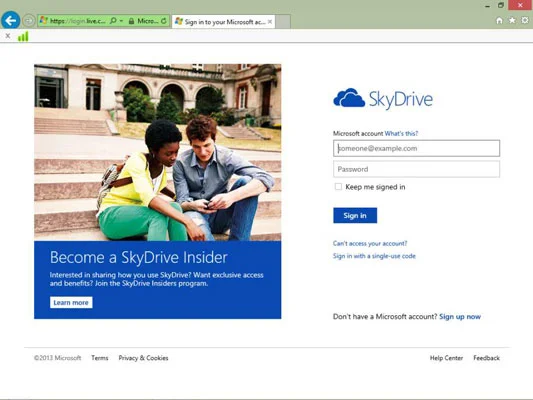This screenshot has height=400, width=533.
Task: Click the green signal bars icon
Action: pos(23,36)
